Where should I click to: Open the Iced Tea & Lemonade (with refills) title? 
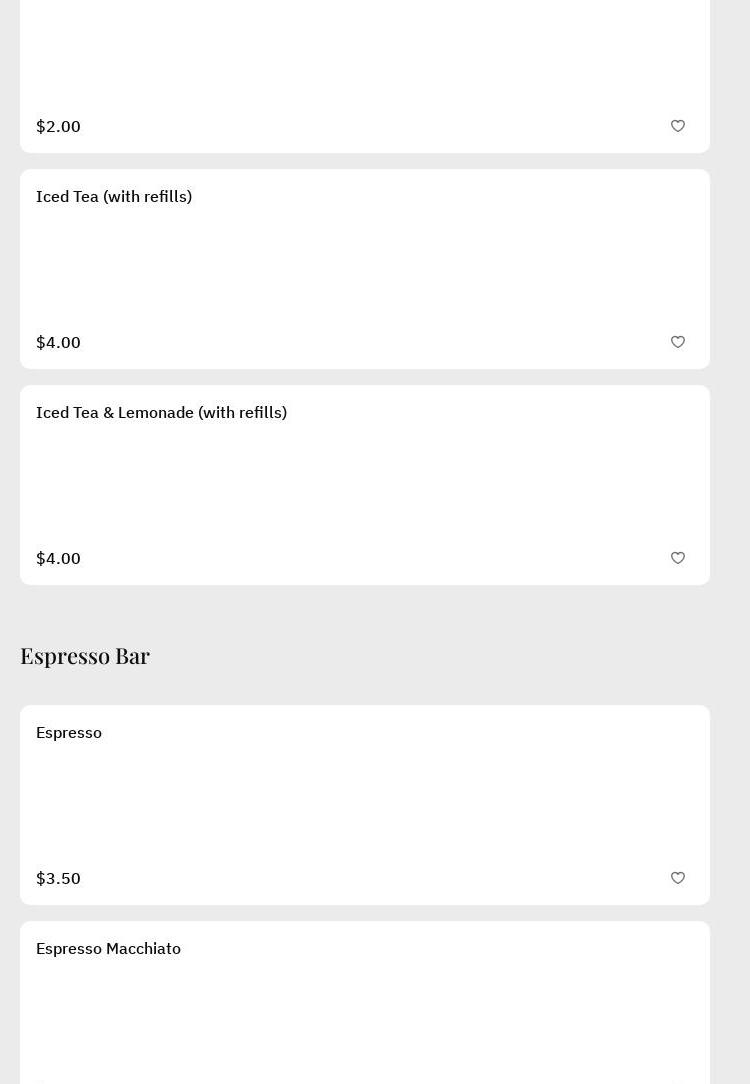[161, 413]
